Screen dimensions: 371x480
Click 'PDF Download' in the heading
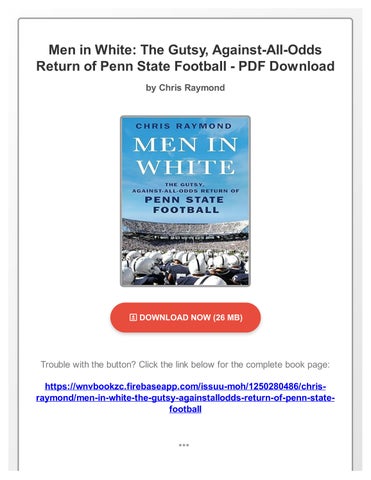286,66
